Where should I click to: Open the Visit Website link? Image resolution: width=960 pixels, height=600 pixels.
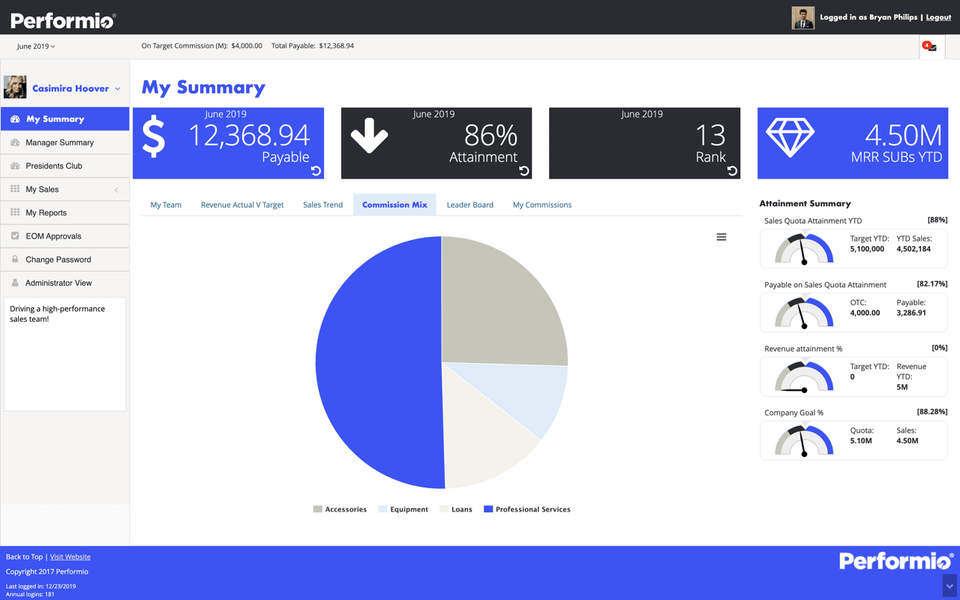pyautogui.click(x=70, y=557)
